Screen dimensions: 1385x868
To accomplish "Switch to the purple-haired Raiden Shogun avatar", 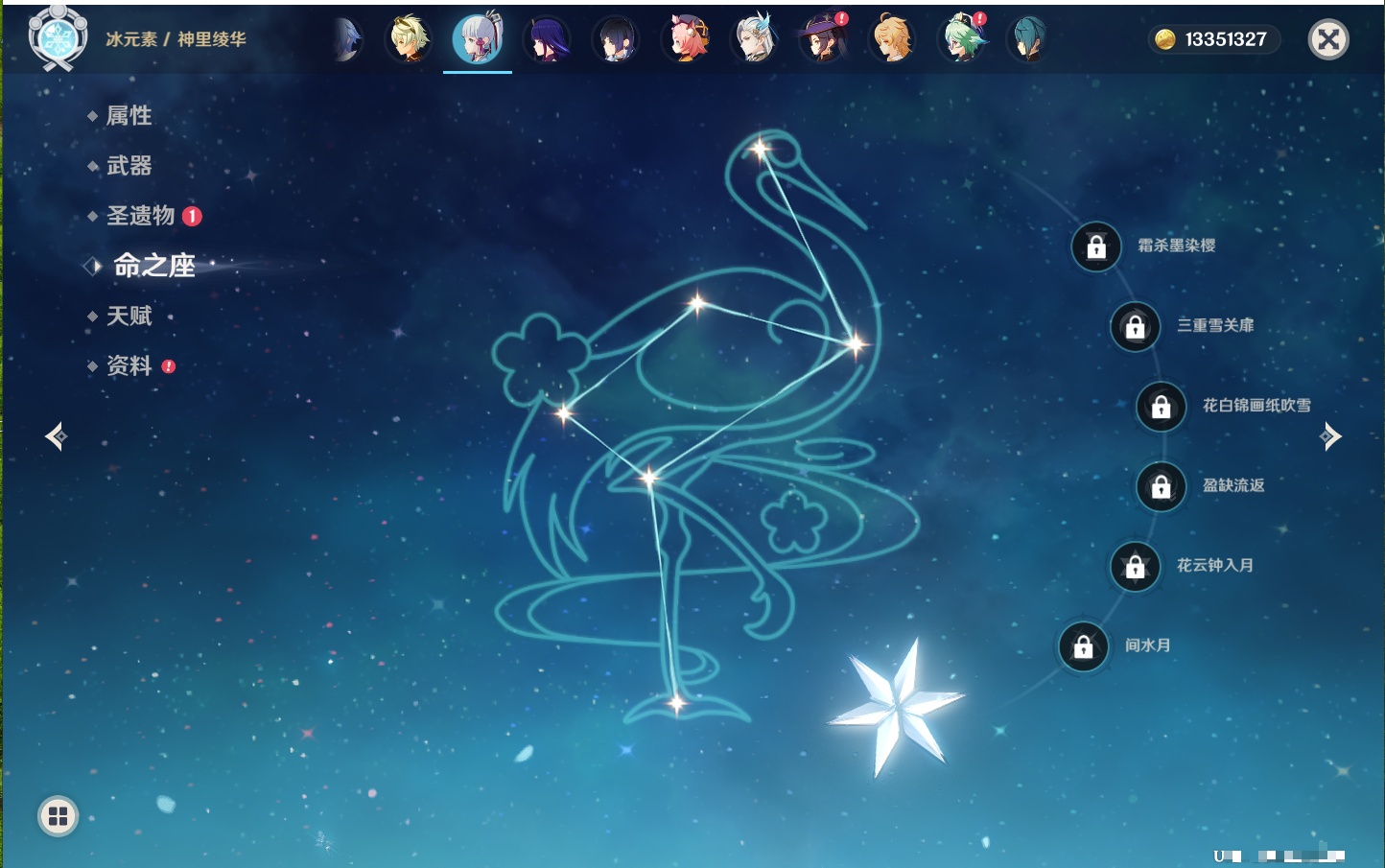I will pyautogui.click(x=547, y=40).
